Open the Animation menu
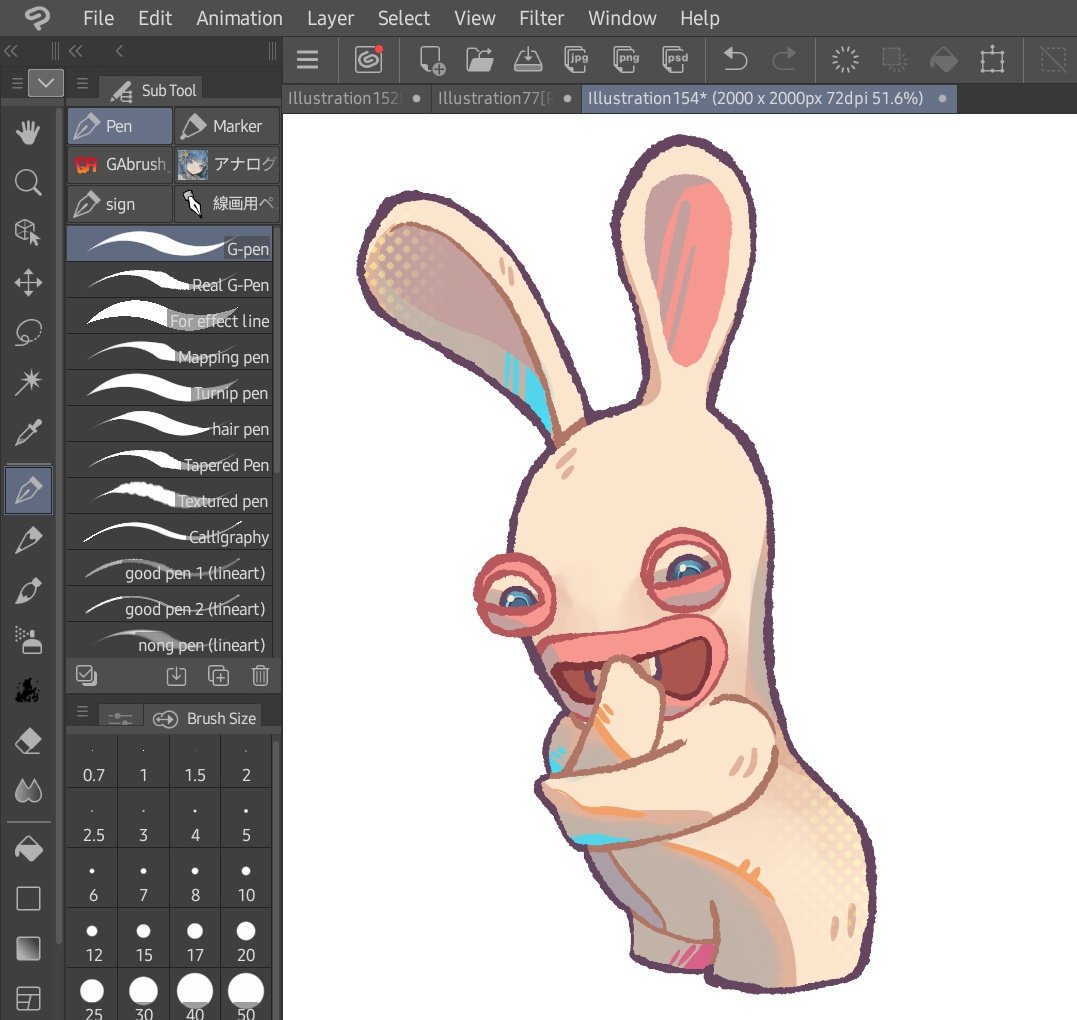Screen dimensions: 1077x1020 (239, 18)
